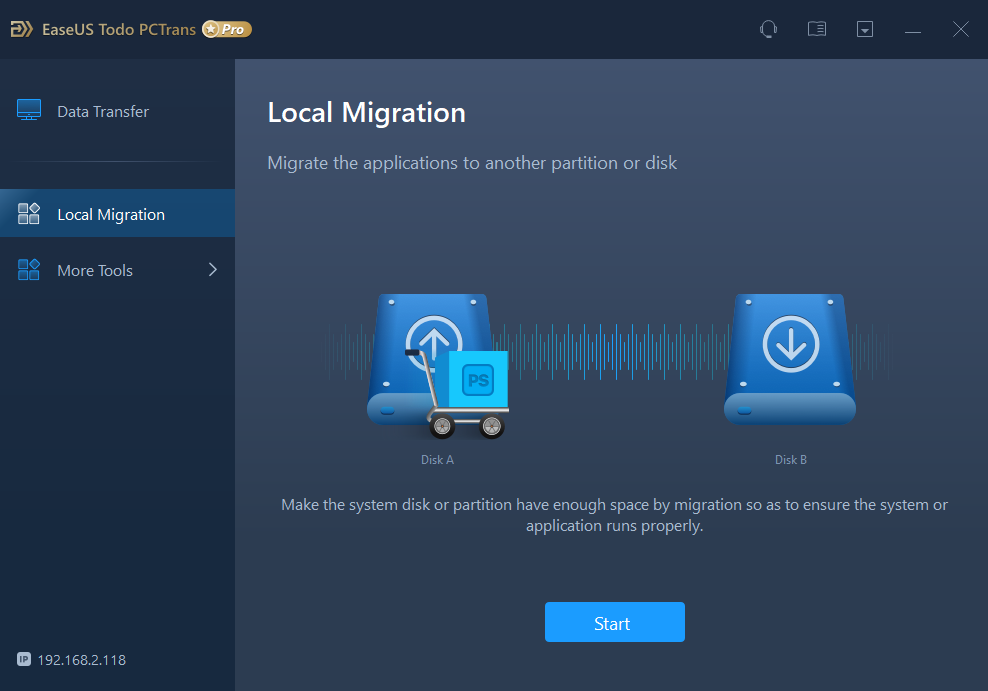Viewport: 988px width, 691px height.
Task: Click the Local Migration sidebar icon
Action: pyautogui.click(x=29, y=214)
